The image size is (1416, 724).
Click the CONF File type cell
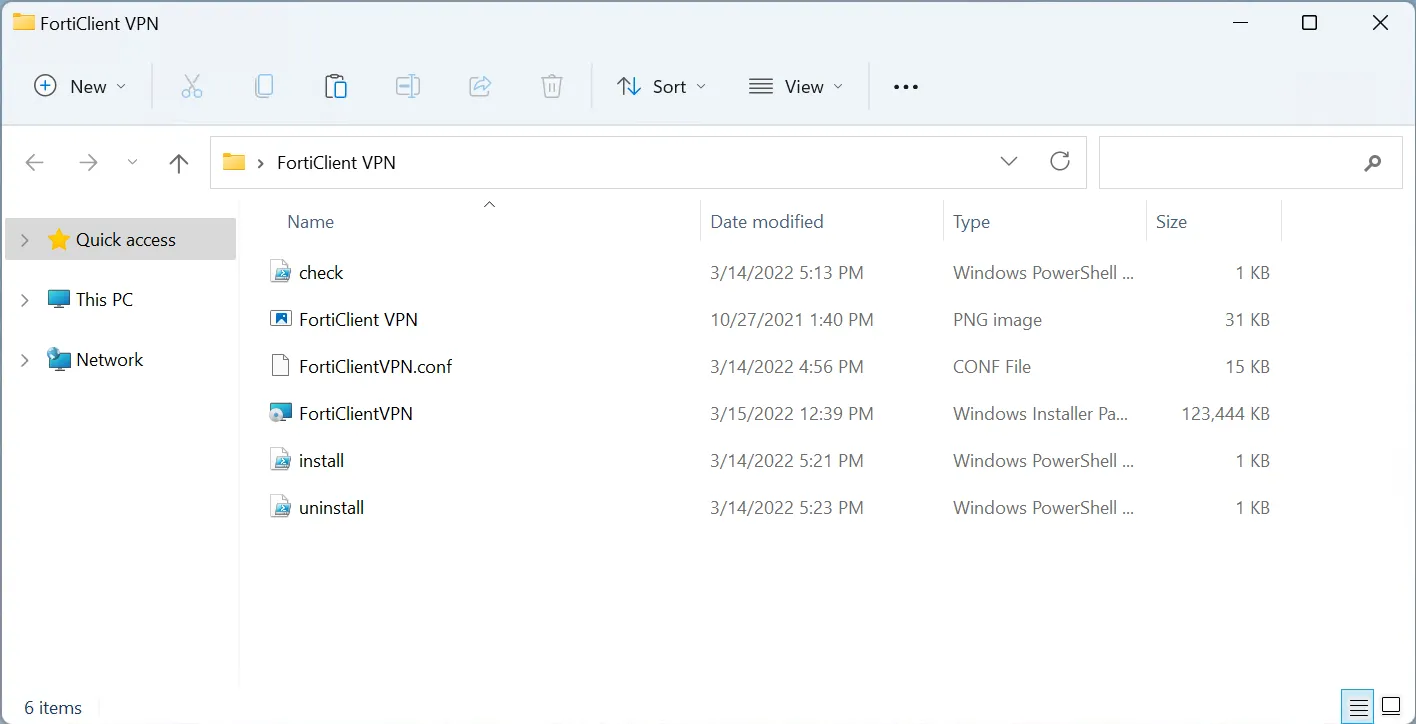coord(992,366)
